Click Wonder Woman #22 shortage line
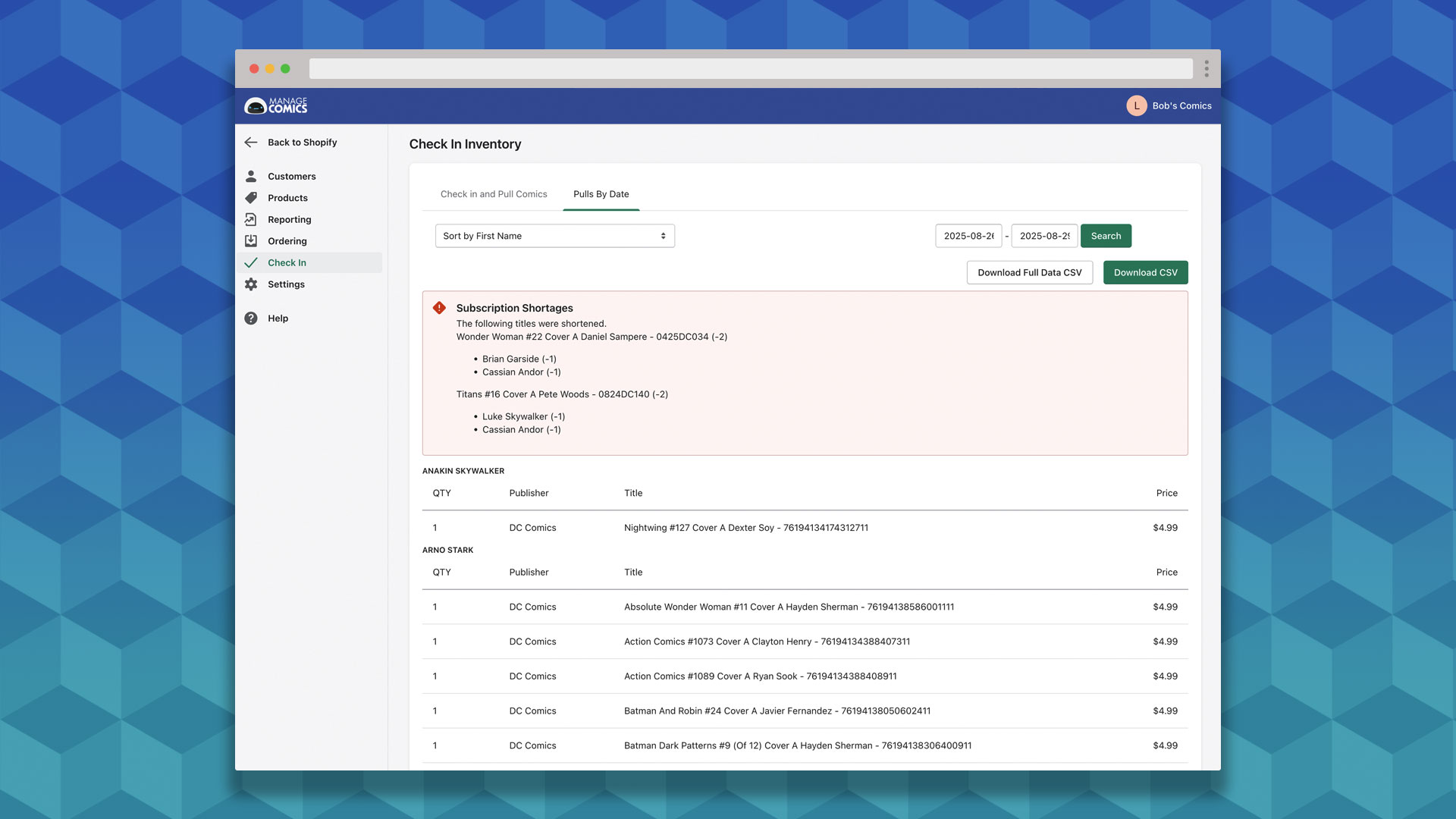 click(591, 337)
